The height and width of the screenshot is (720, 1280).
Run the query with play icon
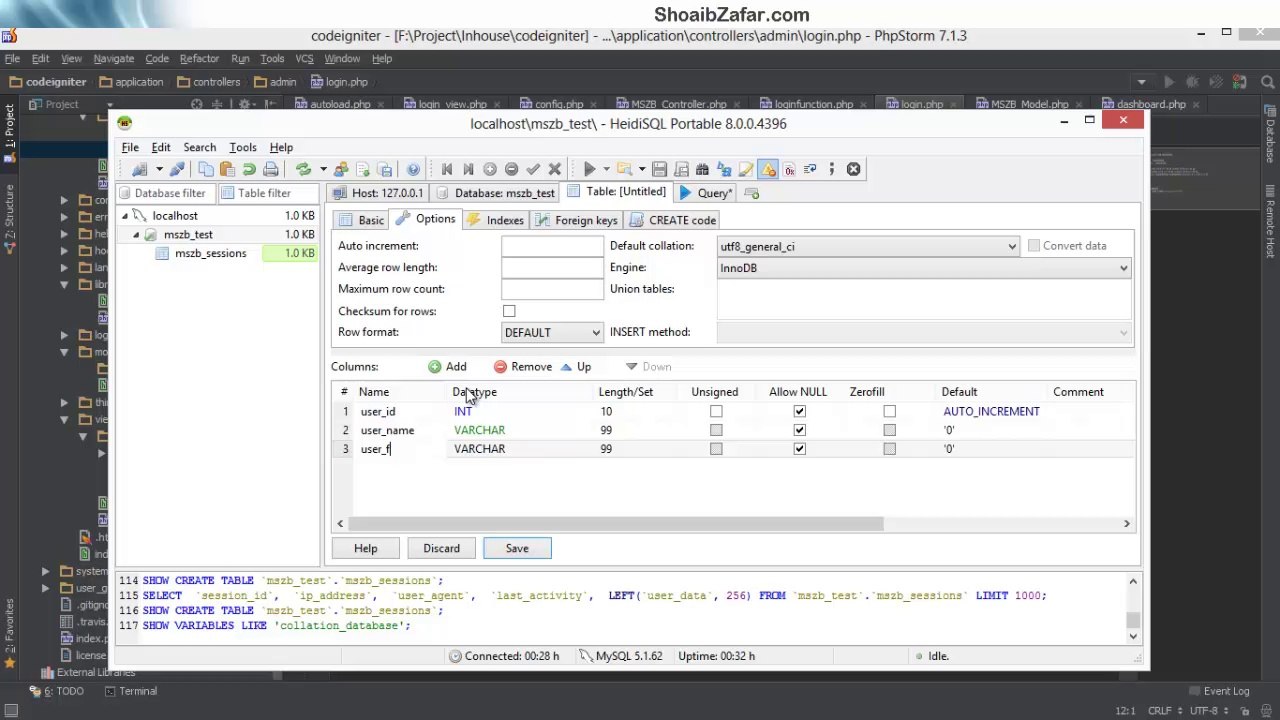coord(590,169)
